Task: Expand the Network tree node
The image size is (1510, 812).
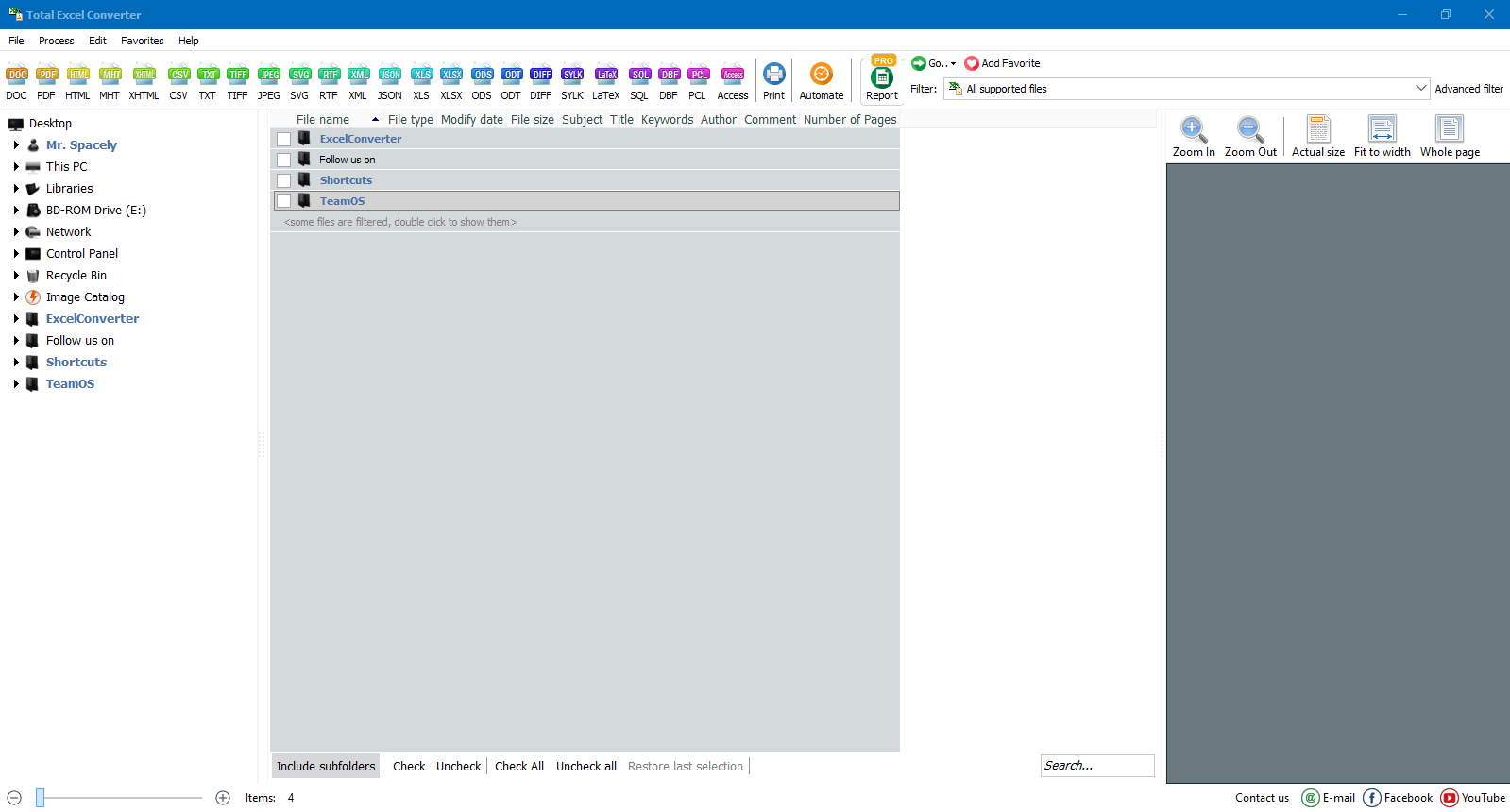Action: pyautogui.click(x=16, y=232)
